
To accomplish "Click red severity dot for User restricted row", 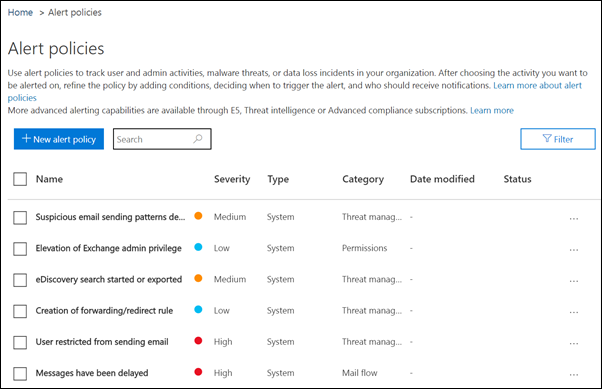I will 198,341.
